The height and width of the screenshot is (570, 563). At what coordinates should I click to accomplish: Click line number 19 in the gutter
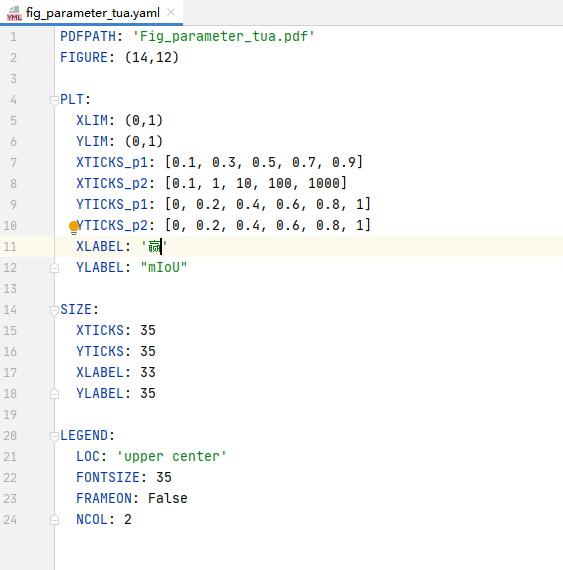click(x=10, y=414)
